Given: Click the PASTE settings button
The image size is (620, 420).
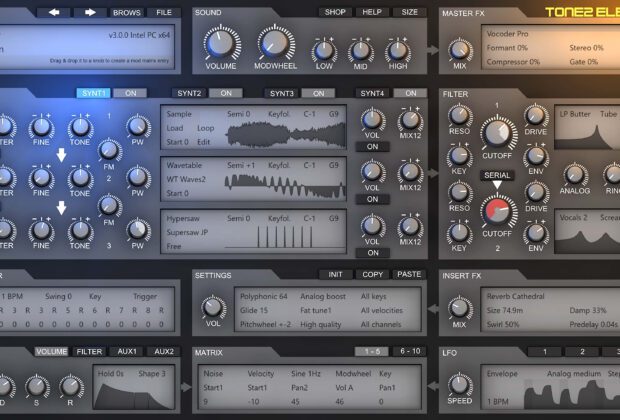Looking at the screenshot, I should pos(409,274).
